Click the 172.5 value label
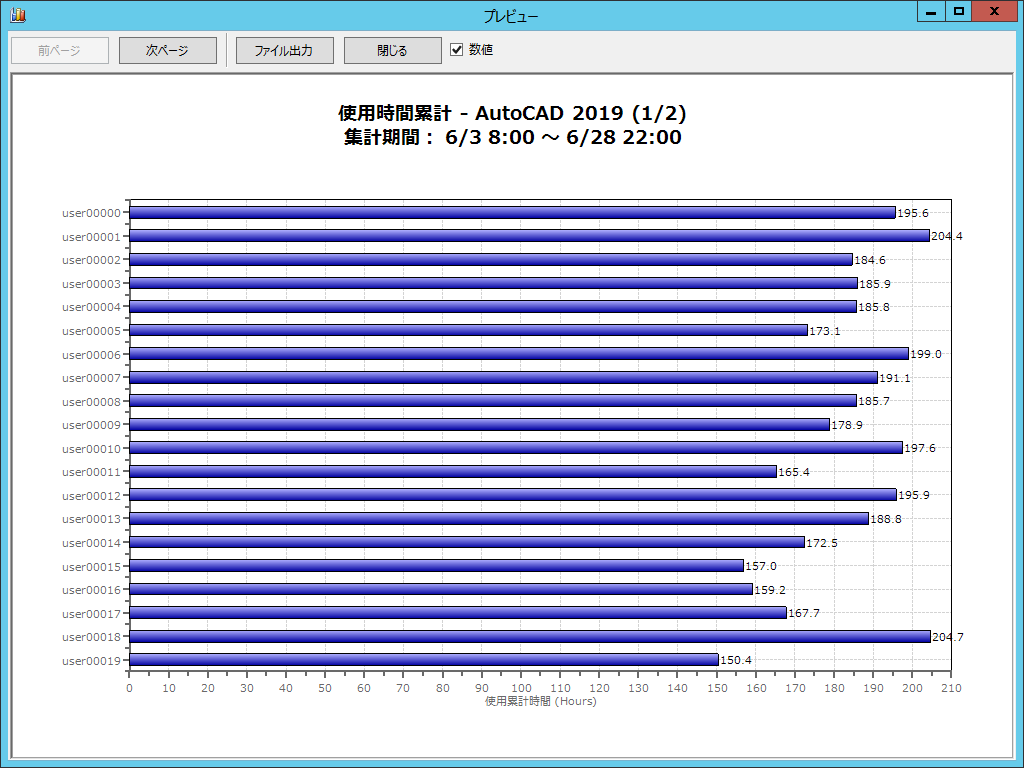 (822, 543)
